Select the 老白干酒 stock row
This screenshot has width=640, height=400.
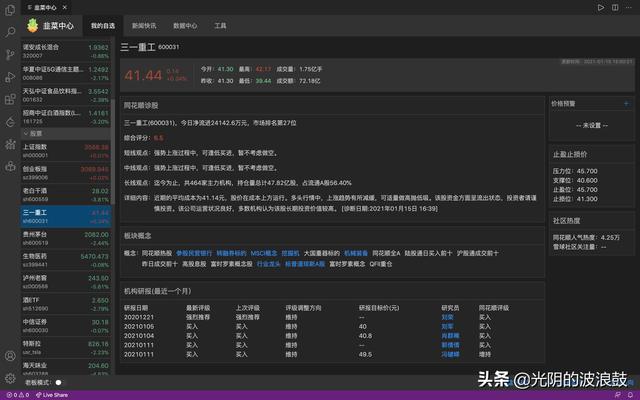(x=66, y=195)
